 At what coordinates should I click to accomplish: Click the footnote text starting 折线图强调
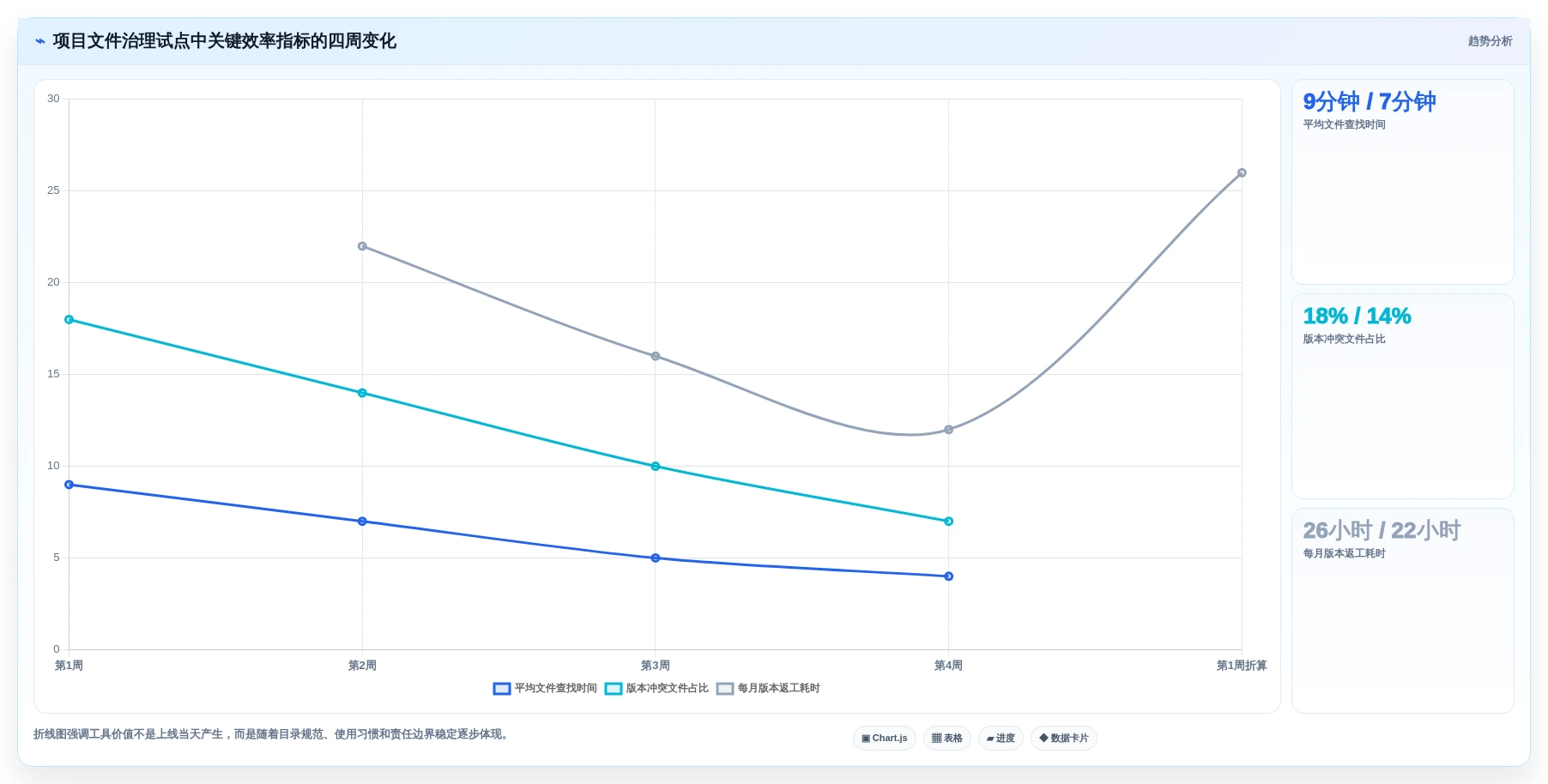pos(273,734)
